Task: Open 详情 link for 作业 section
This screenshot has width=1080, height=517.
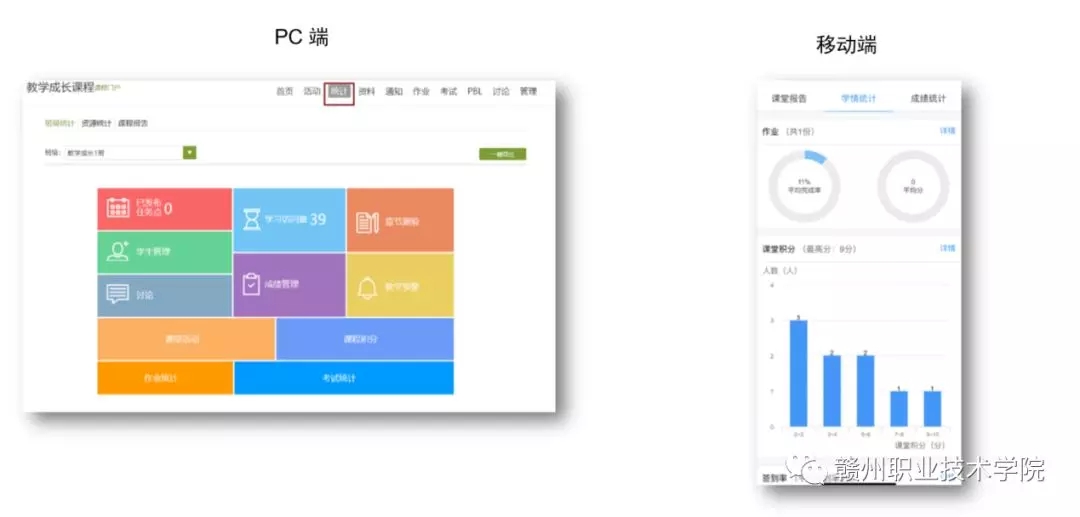Action: click(x=946, y=131)
